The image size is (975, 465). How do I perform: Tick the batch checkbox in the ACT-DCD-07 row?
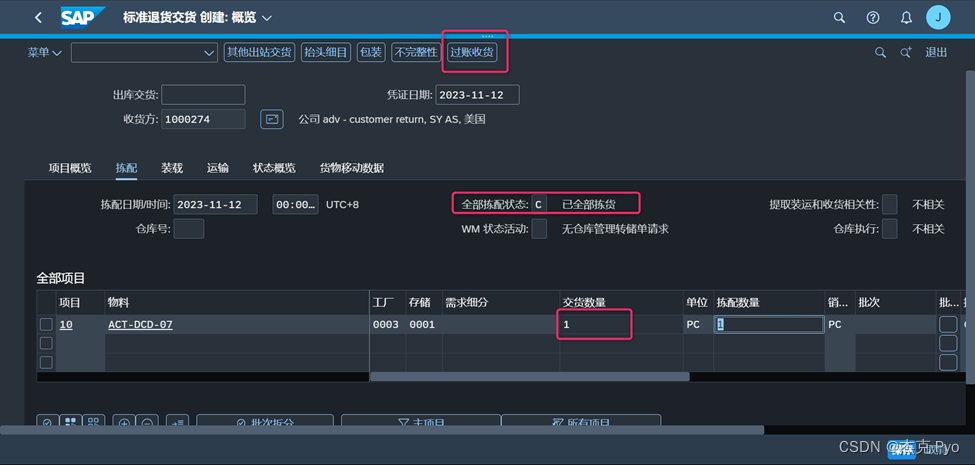(948, 325)
